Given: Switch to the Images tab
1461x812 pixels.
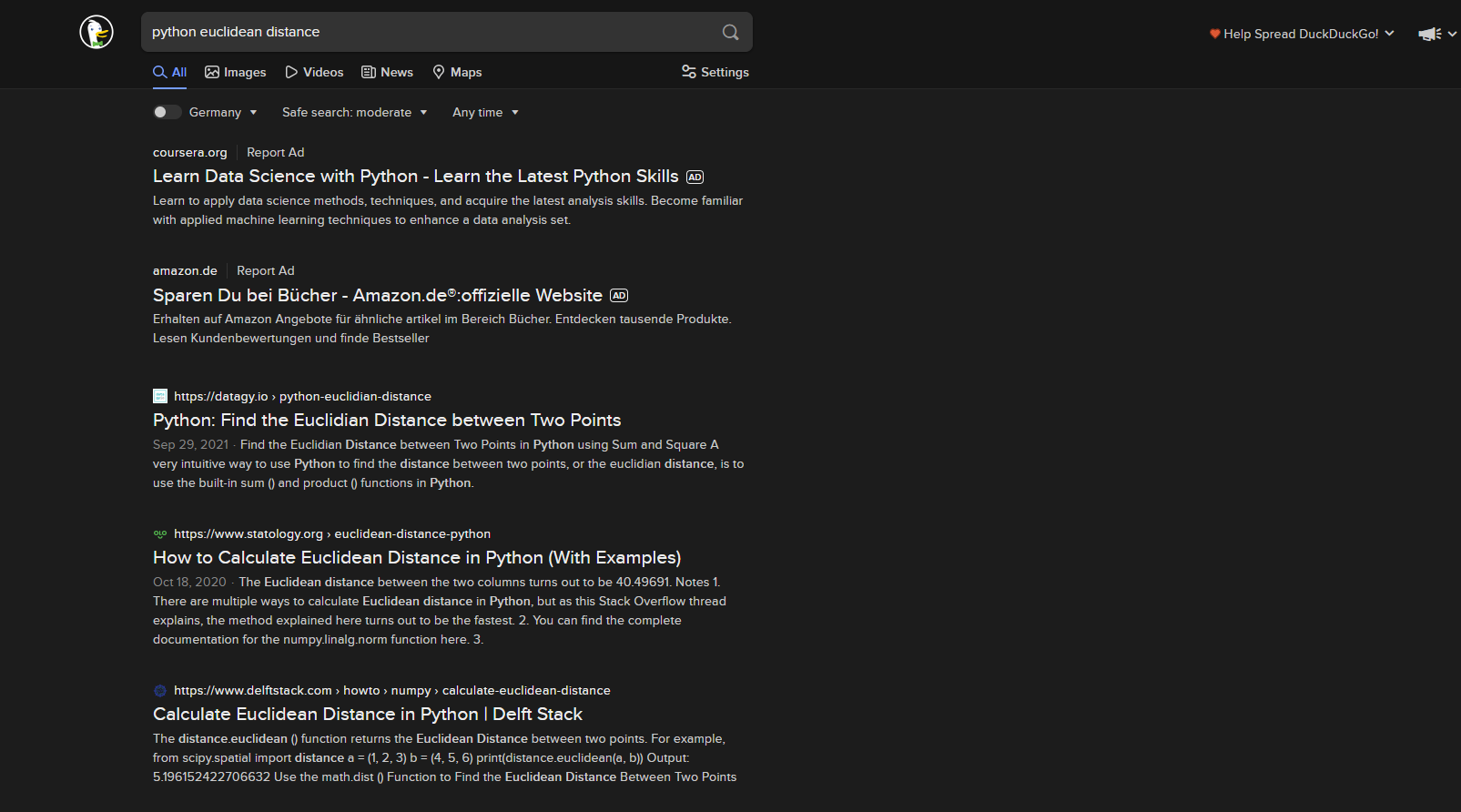Looking at the screenshot, I should click(x=236, y=72).
